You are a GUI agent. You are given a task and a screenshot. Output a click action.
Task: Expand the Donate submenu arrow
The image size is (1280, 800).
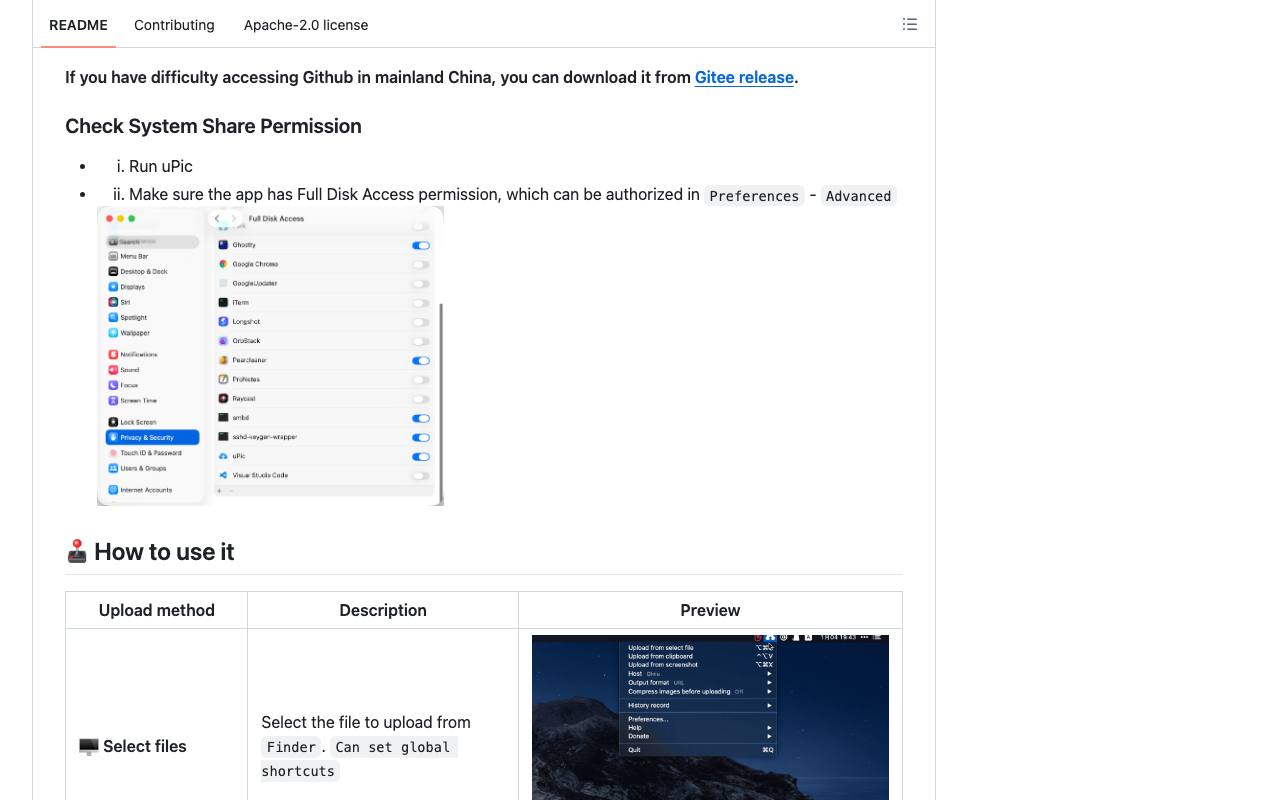point(769,736)
